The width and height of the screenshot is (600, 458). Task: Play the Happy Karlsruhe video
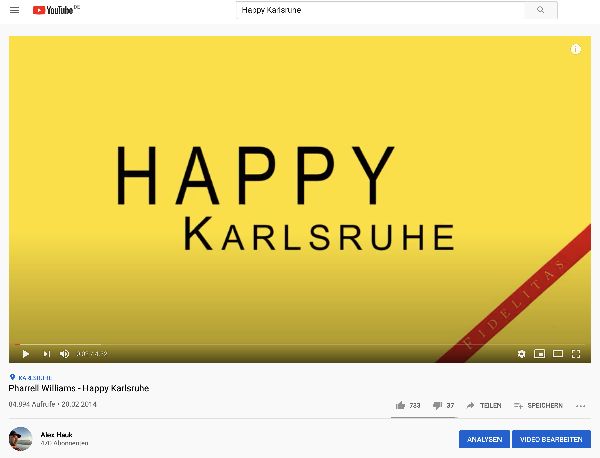tap(26, 354)
